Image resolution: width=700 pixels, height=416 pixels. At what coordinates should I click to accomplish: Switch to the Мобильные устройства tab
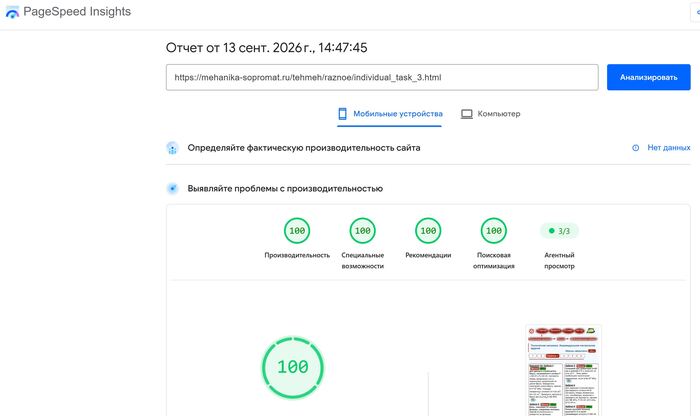click(390, 114)
